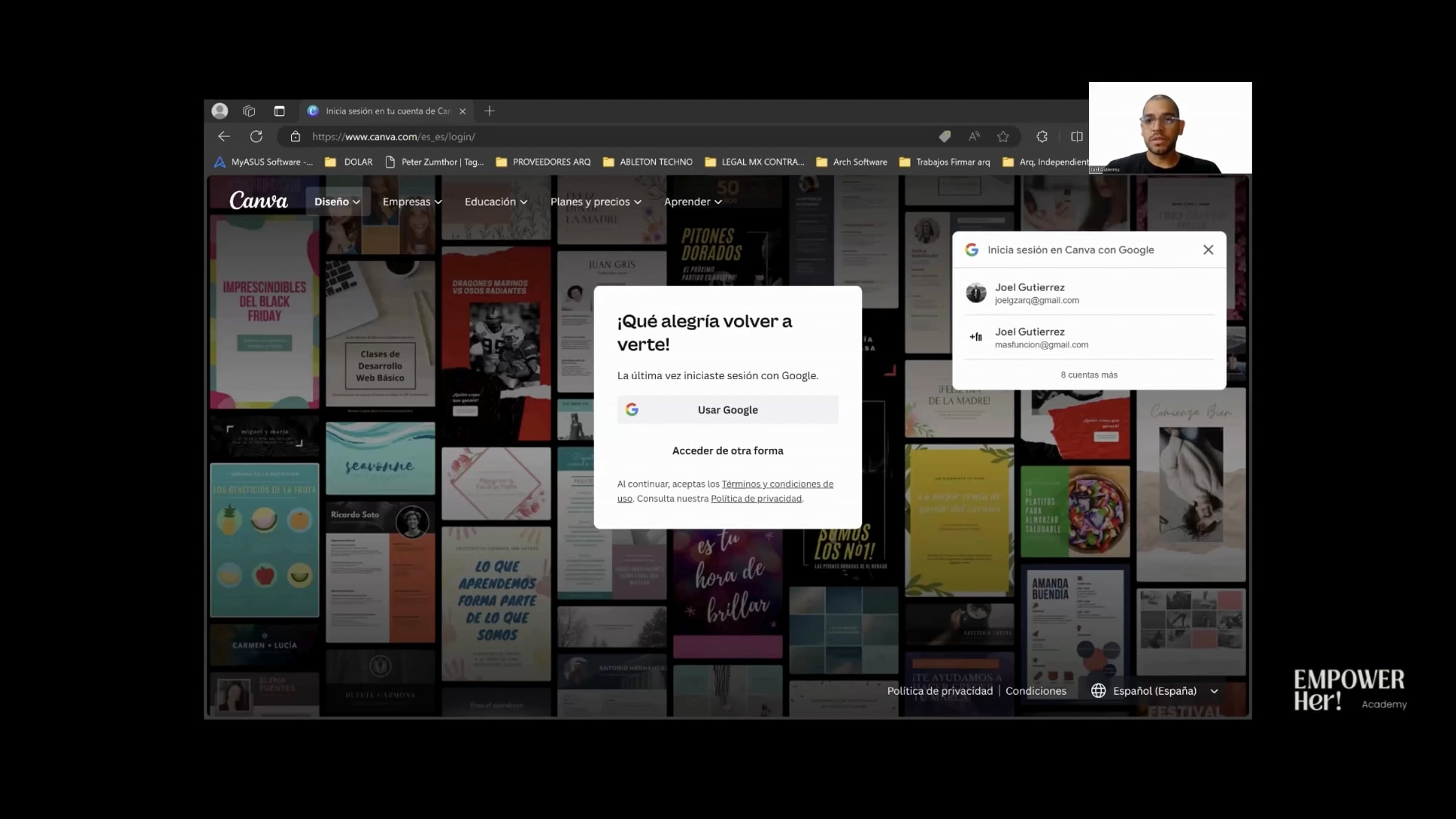Click the Google logo in the sign-in dialog
Viewport: 1456px width, 819px height.
(x=972, y=249)
